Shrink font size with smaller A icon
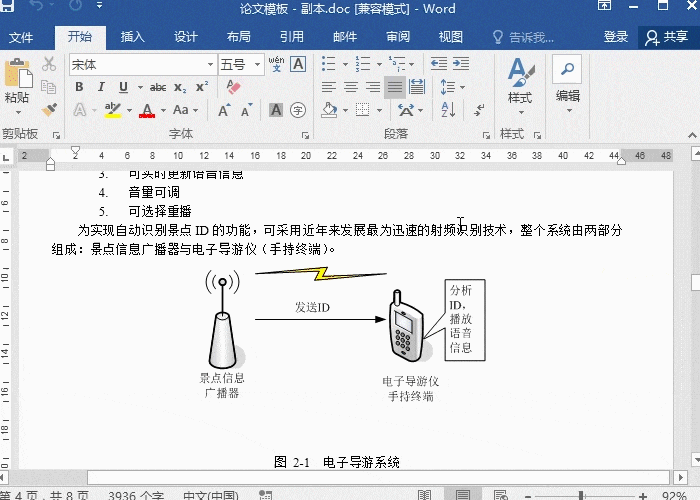Screen dimensions: 700x500 pos(246,110)
